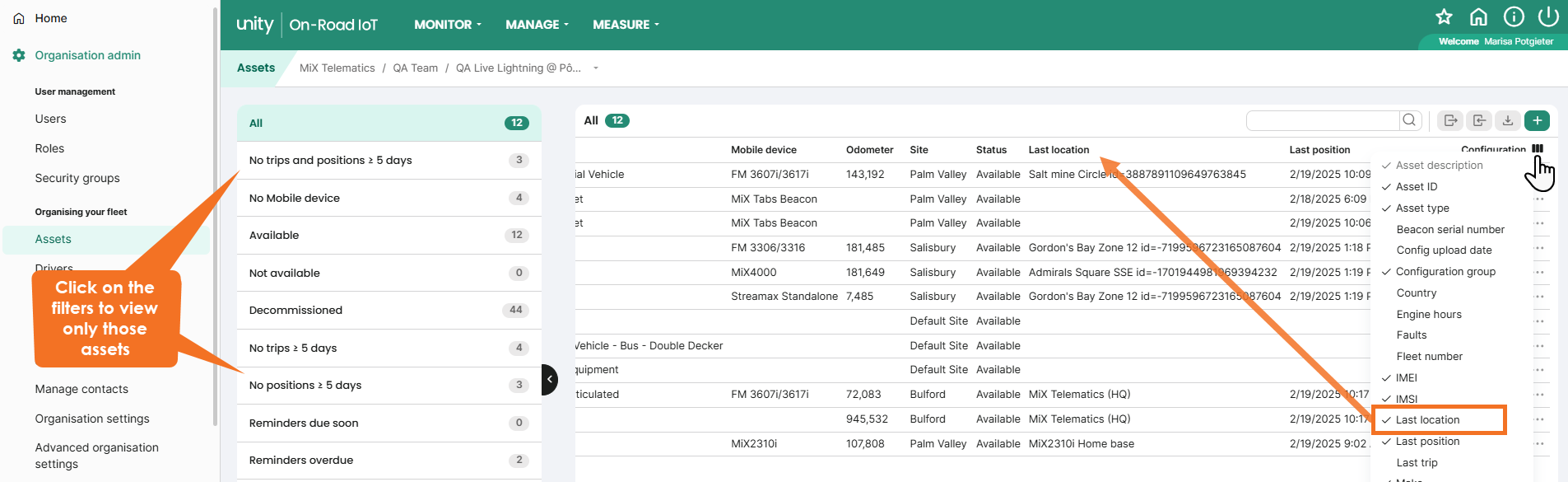This screenshot has width=1568, height=482.
Task: Click the Assets page tab label
Action: (x=256, y=68)
